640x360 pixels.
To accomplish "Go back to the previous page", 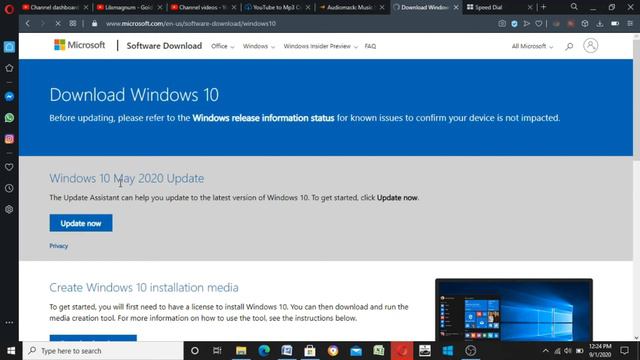I will pyautogui.click(x=28, y=24).
